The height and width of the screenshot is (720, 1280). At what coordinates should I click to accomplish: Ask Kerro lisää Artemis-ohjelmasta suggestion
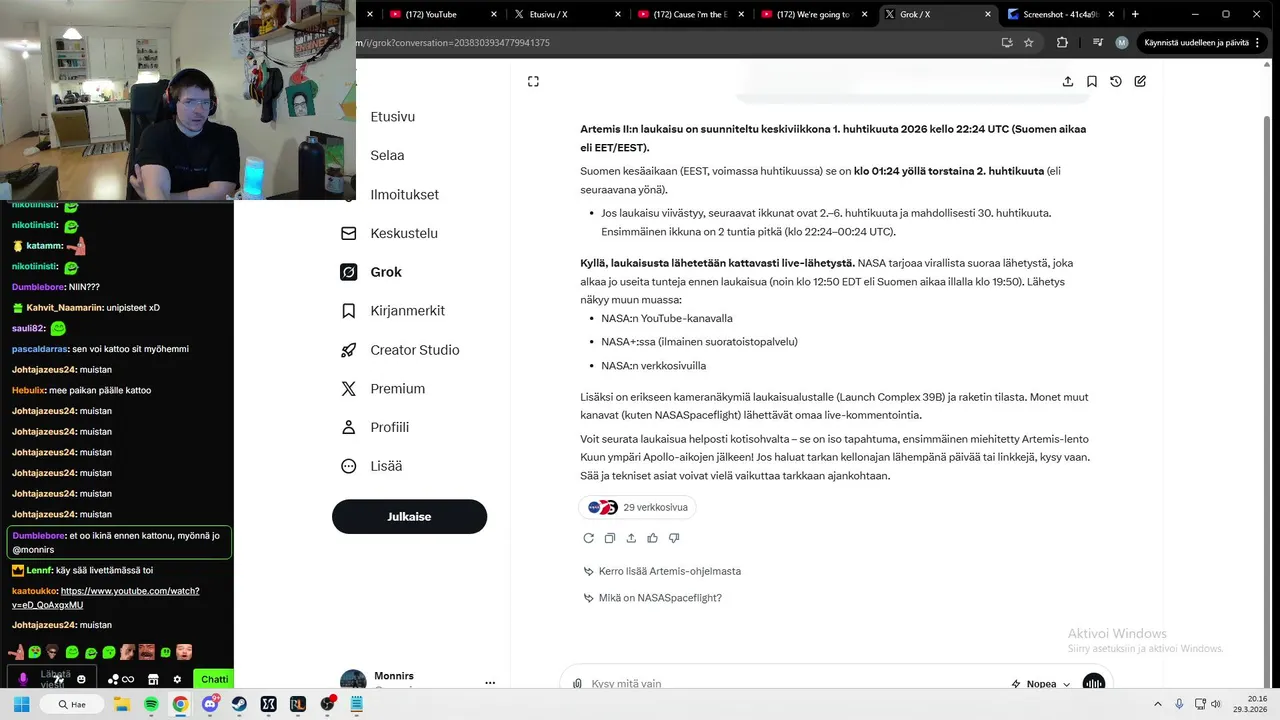coord(662,571)
